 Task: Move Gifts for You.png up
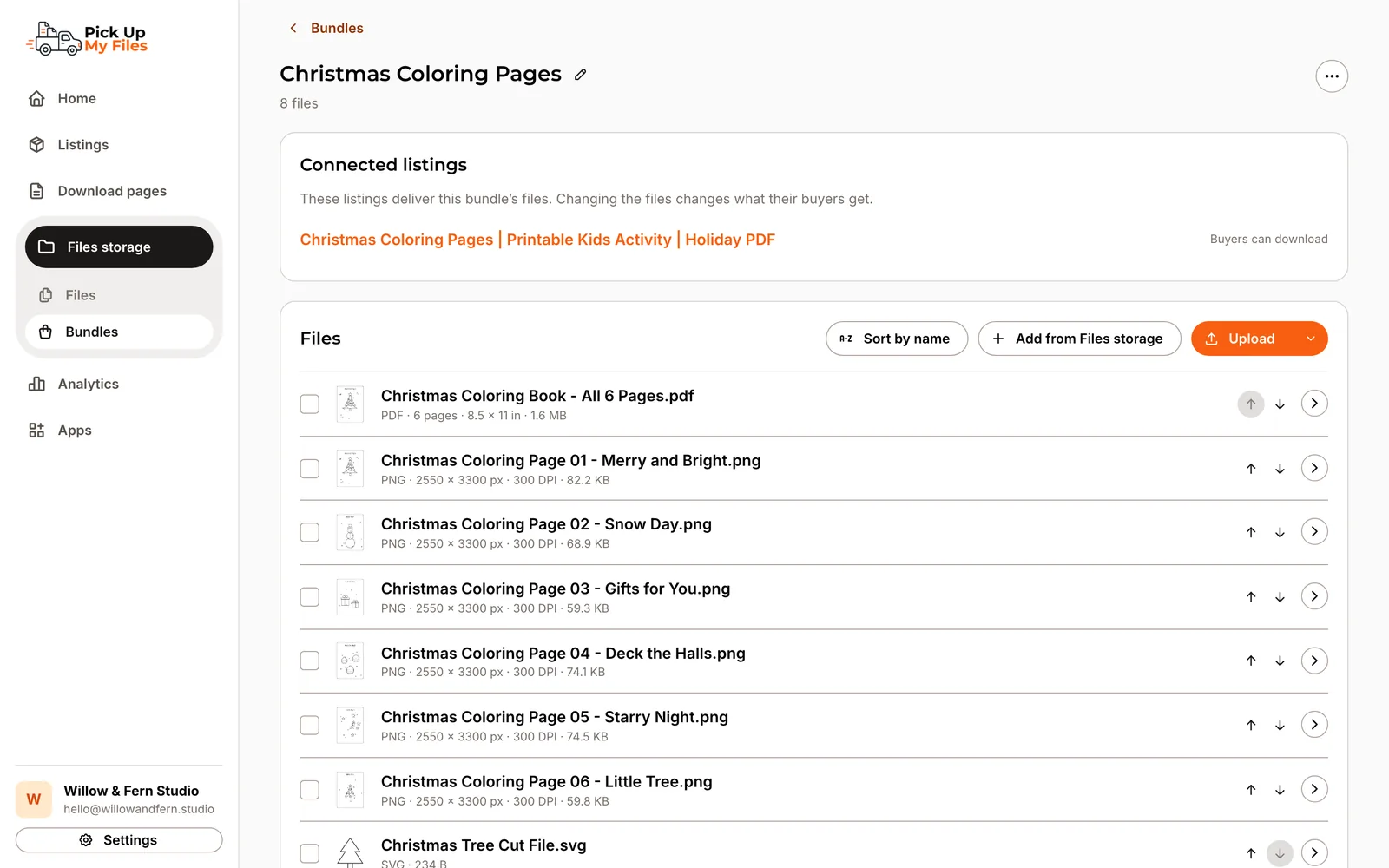(1251, 596)
